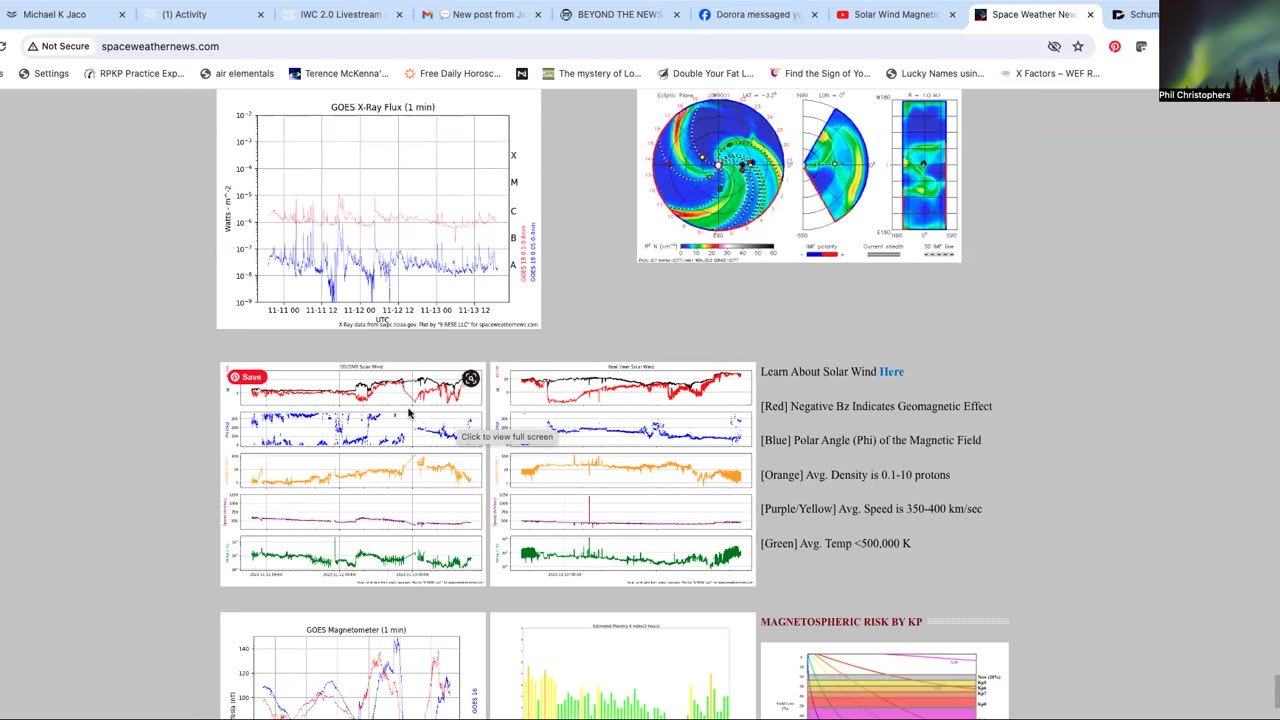
Task: Click the ecliptic plane solar wind model image
Action: point(799,176)
